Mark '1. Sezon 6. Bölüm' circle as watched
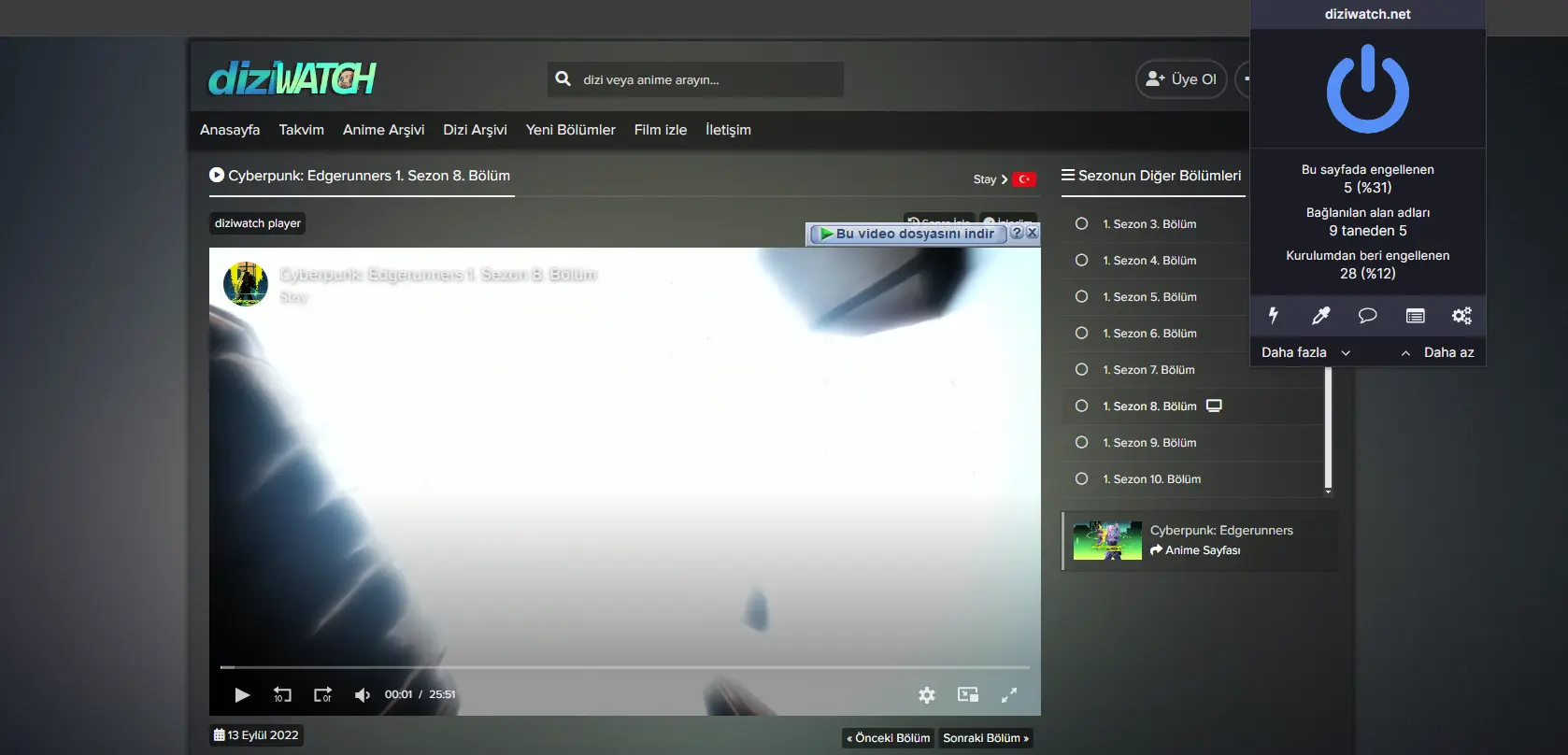This screenshot has width=1568, height=755. click(1081, 333)
